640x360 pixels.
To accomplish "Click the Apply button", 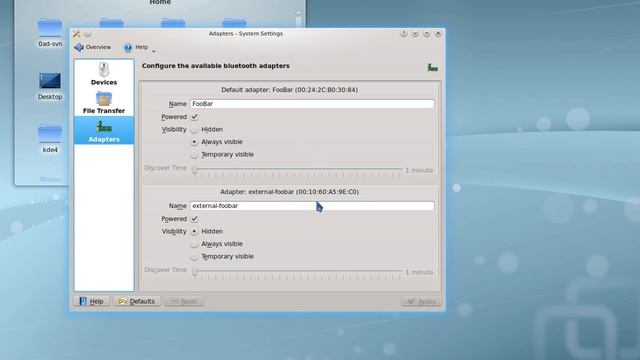I will [421, 301].
